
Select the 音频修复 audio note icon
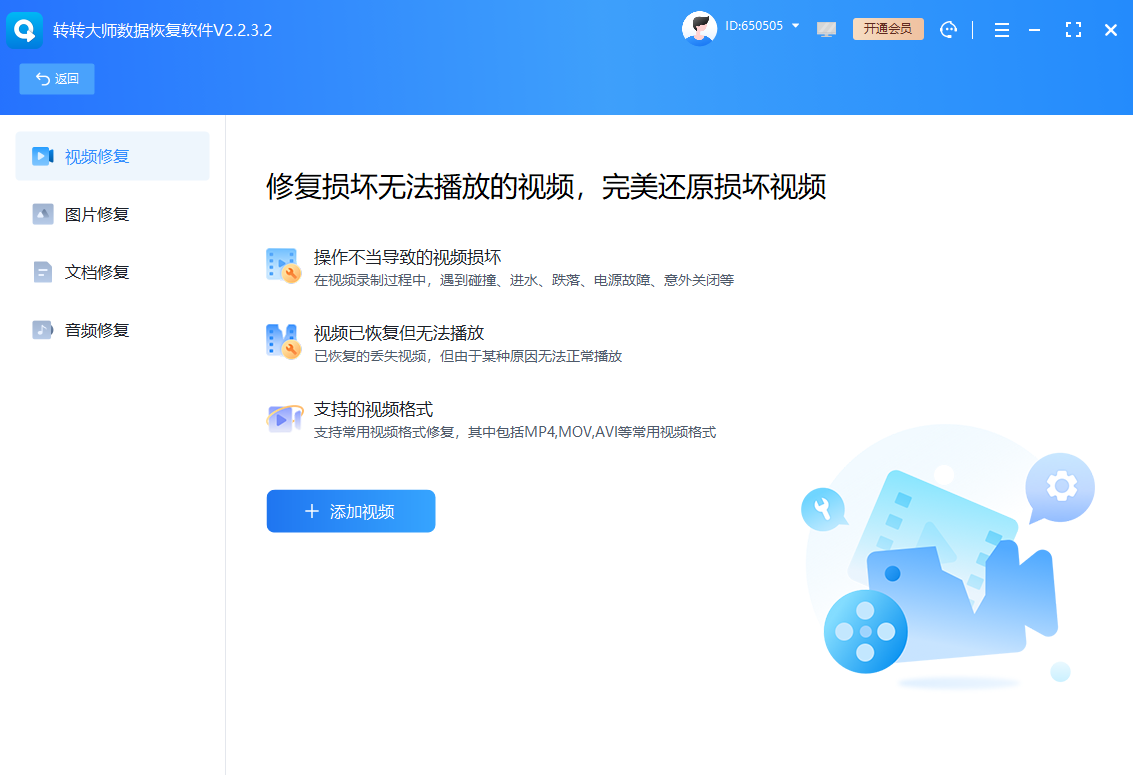click(x=43, y=329)
